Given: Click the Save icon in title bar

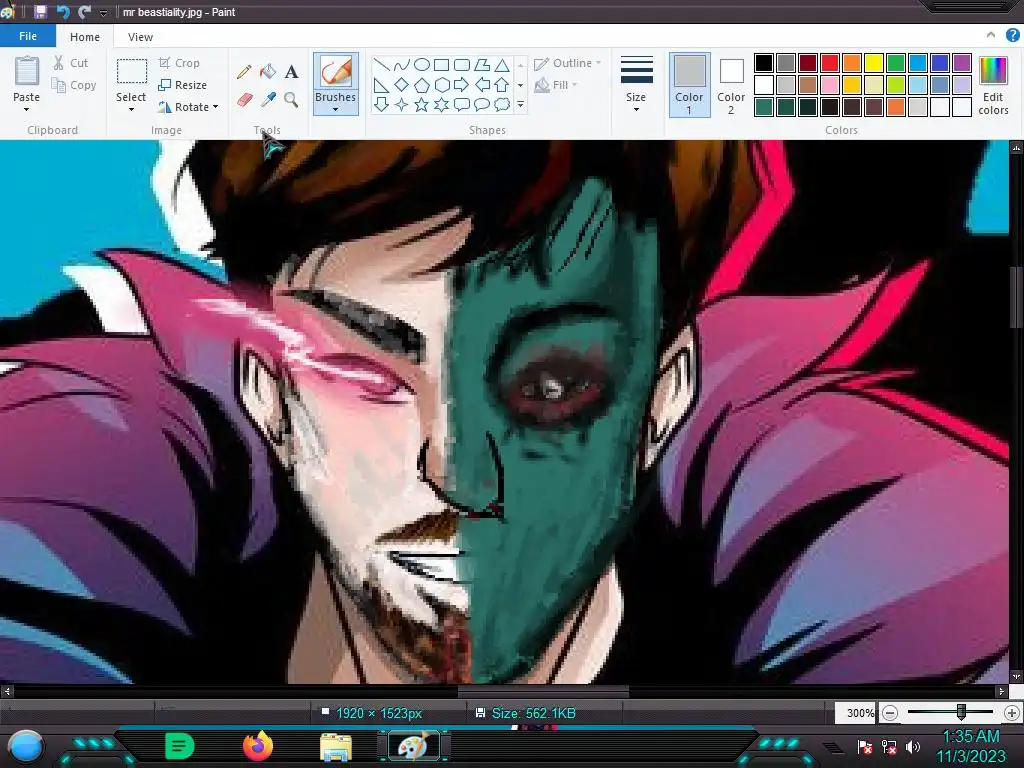Looking at the screenshot, I should click(40, 12).
